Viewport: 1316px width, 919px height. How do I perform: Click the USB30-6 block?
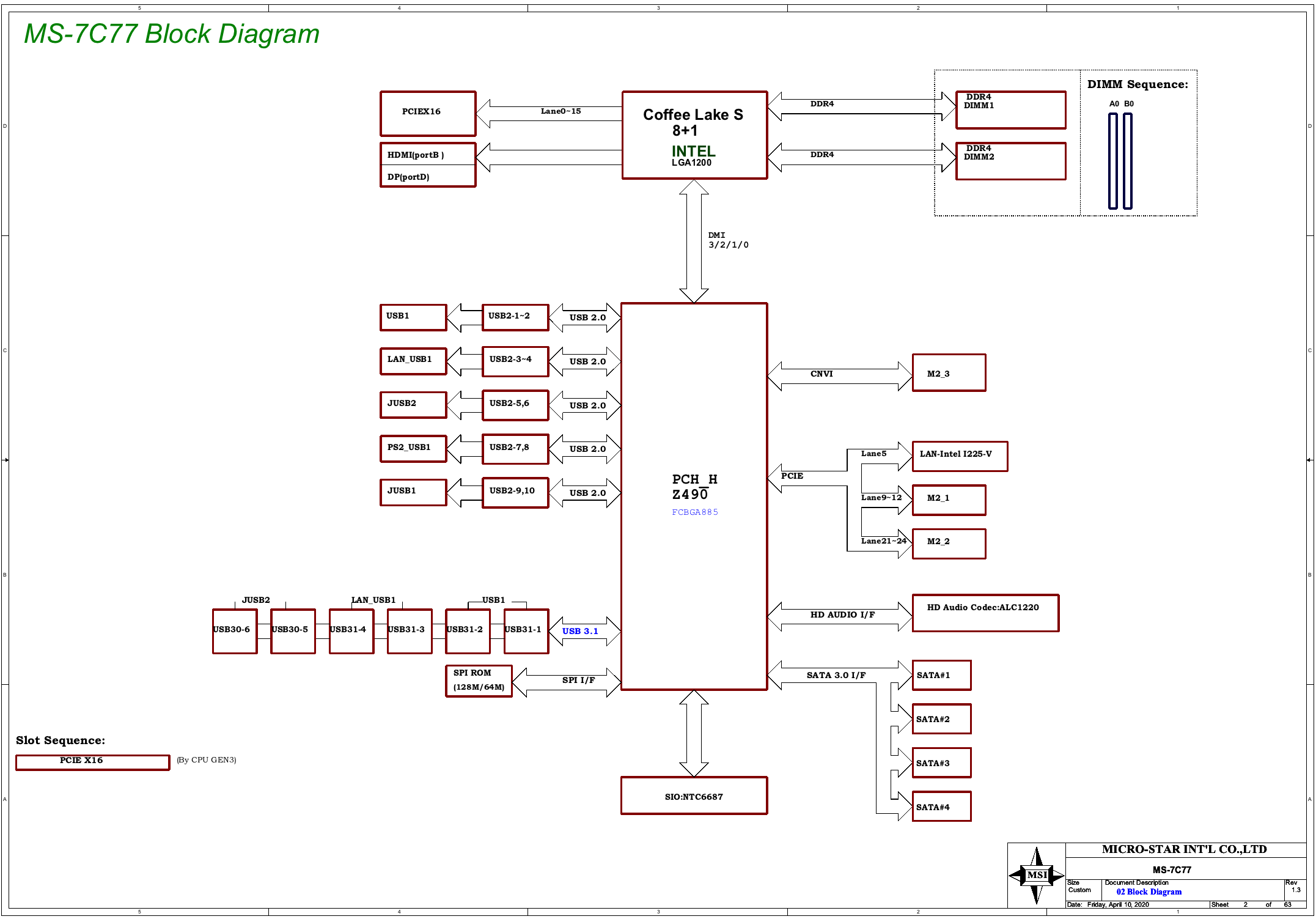click(235, 631)
